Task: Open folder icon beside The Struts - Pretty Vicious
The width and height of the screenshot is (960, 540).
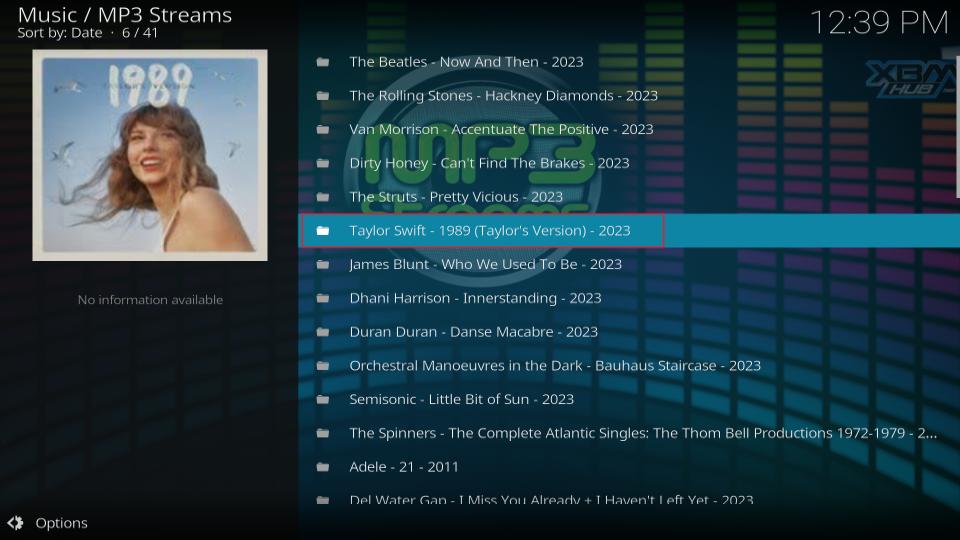Action: click(x=323, y=197)
